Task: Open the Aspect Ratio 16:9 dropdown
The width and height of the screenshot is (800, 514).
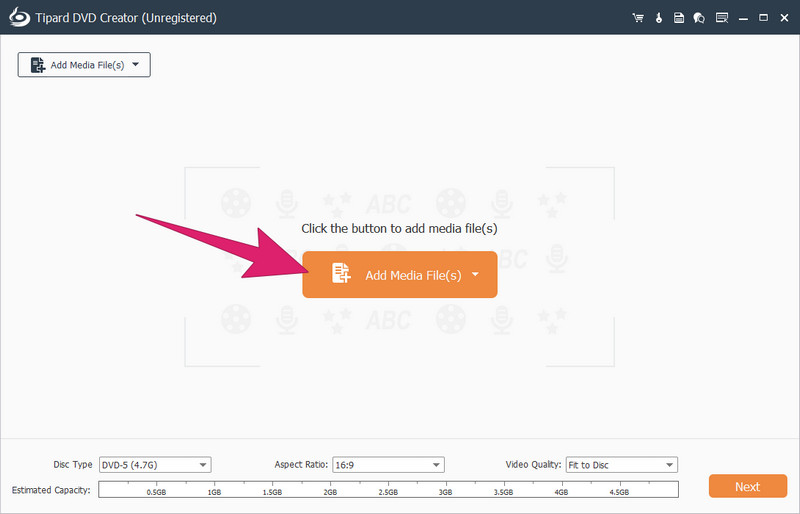Action: [x=388, y=464]
